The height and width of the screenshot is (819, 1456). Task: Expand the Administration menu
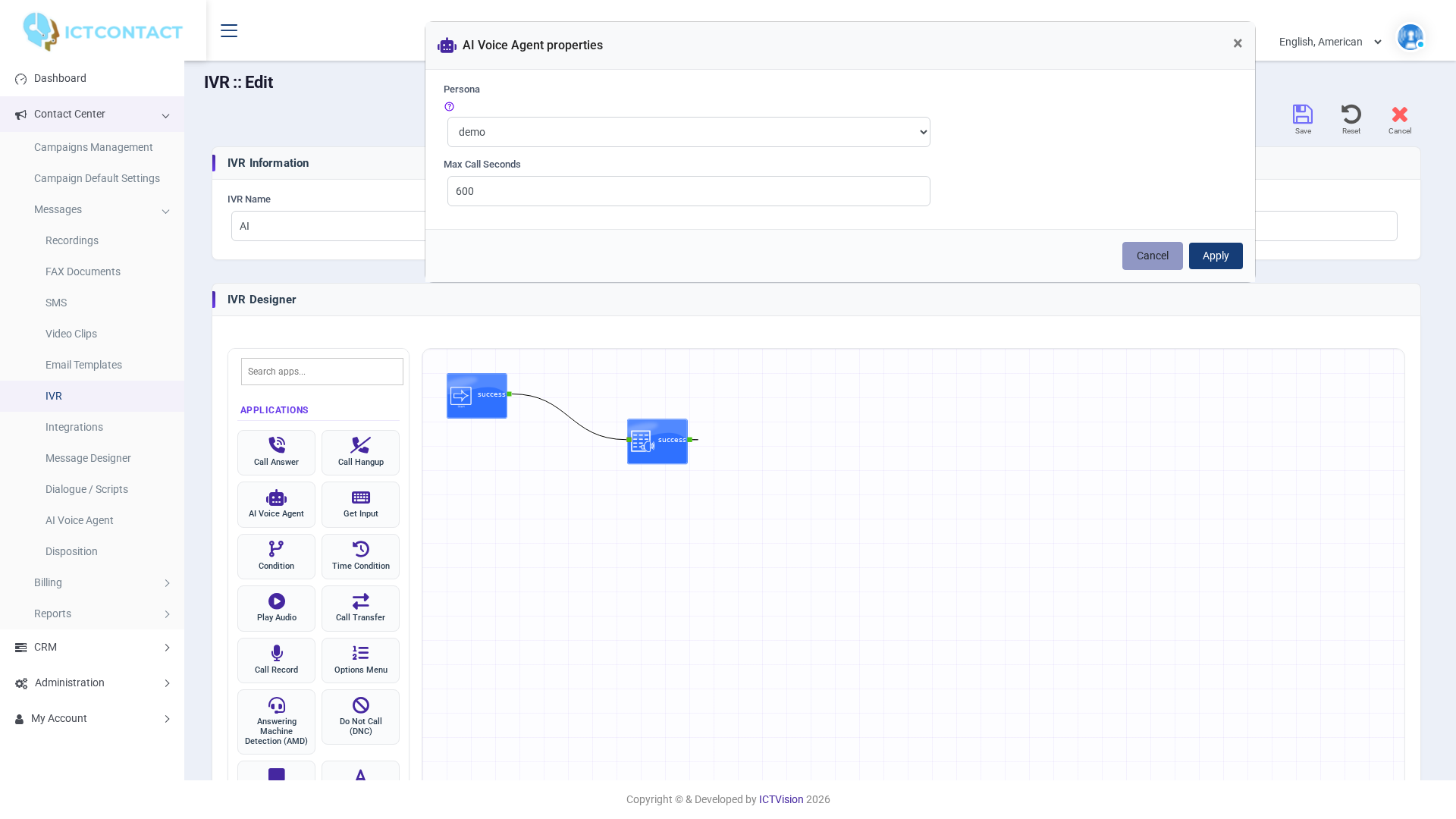click(x=92, y=683)
